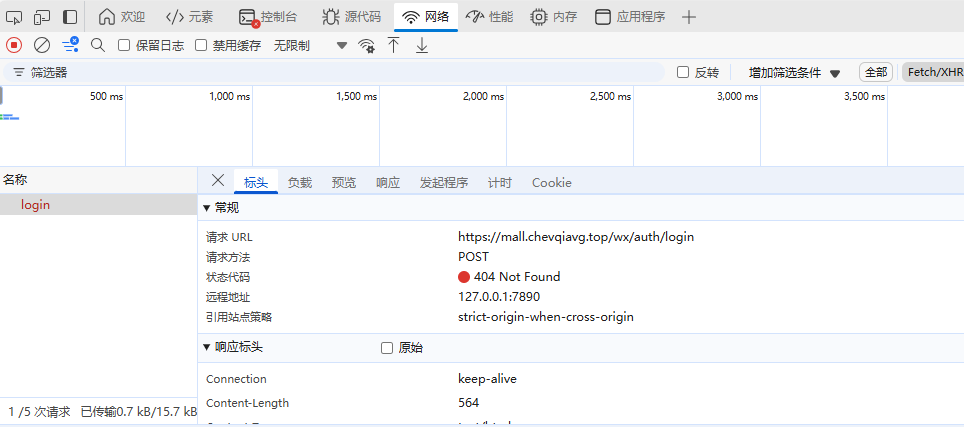Toggle the filter funnel icon
The image size is (964, 427).
point(70,45)
